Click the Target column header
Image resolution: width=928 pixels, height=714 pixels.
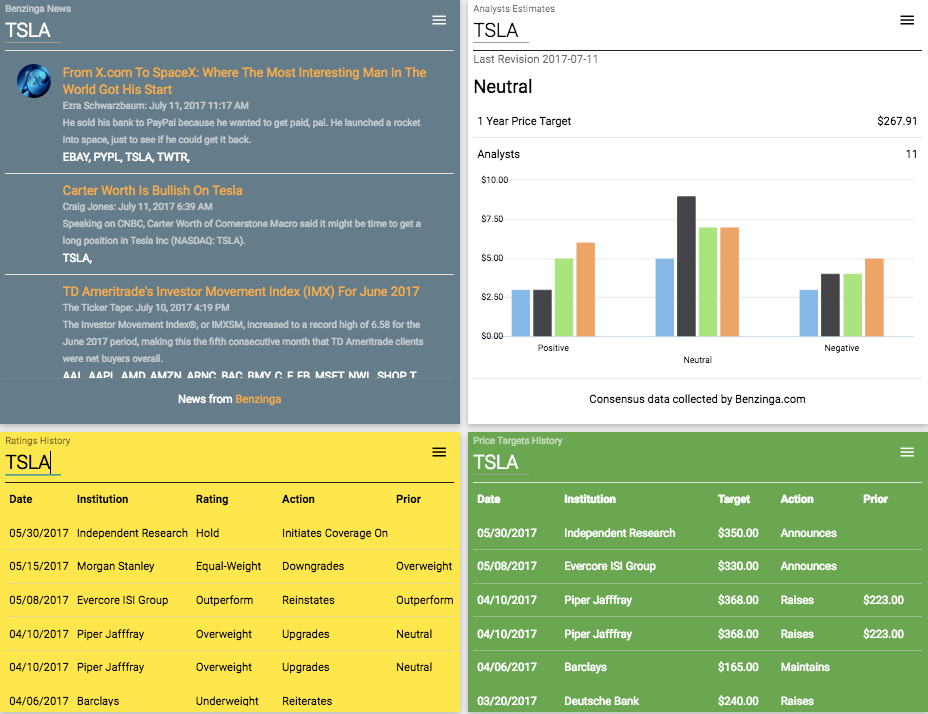pyautogui.click(x=734, y=499)
